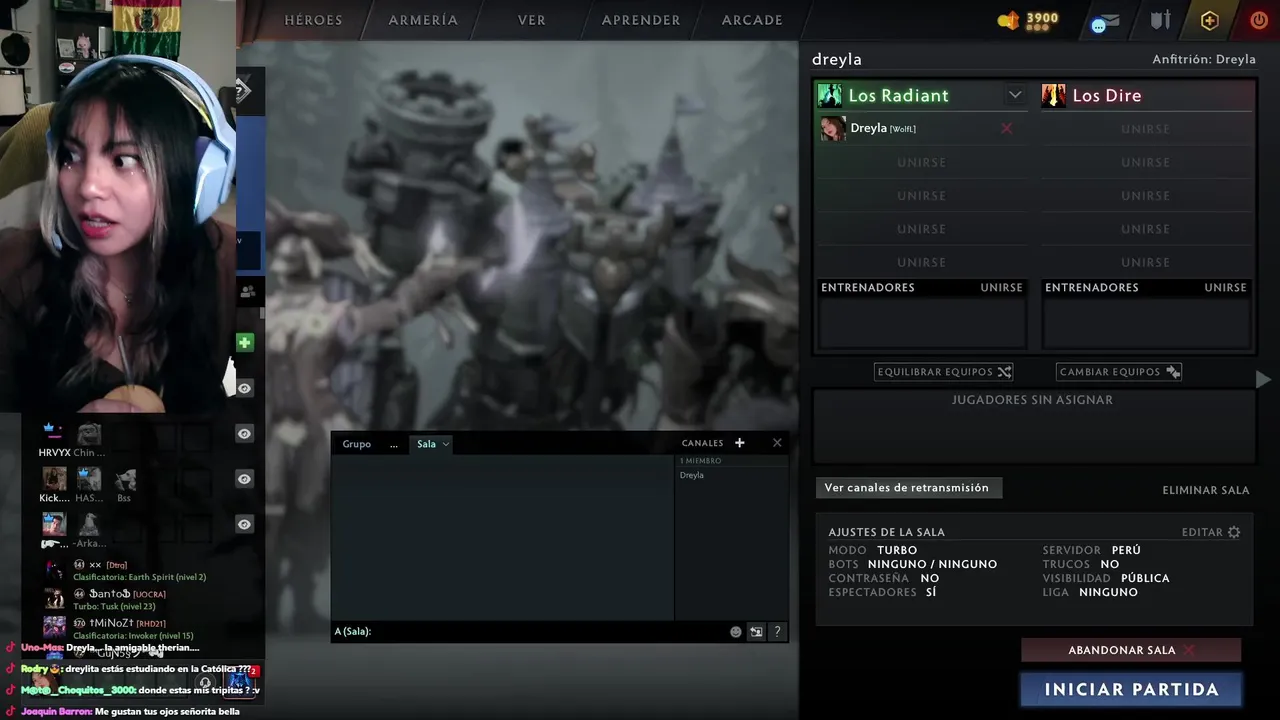Click Dreyla's avatar in Radiant slot
The width and height of the screenshot is (1280, 720).
tap(833, 128)
